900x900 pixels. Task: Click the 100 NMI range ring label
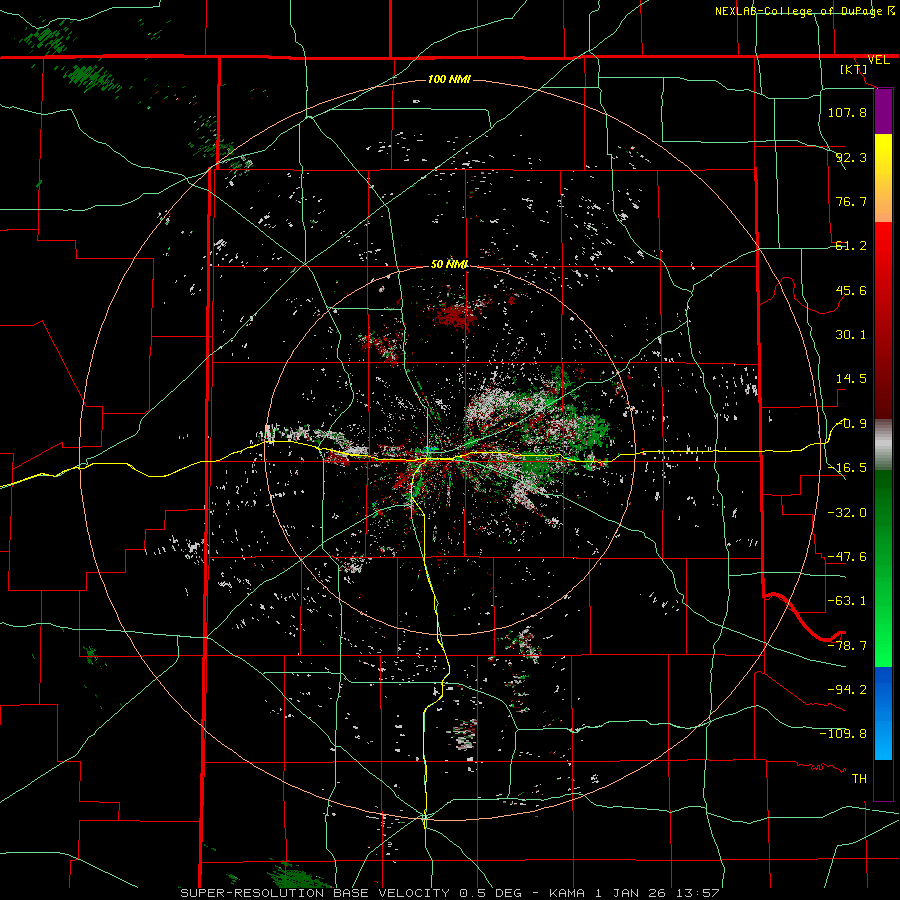coord(449,79)
